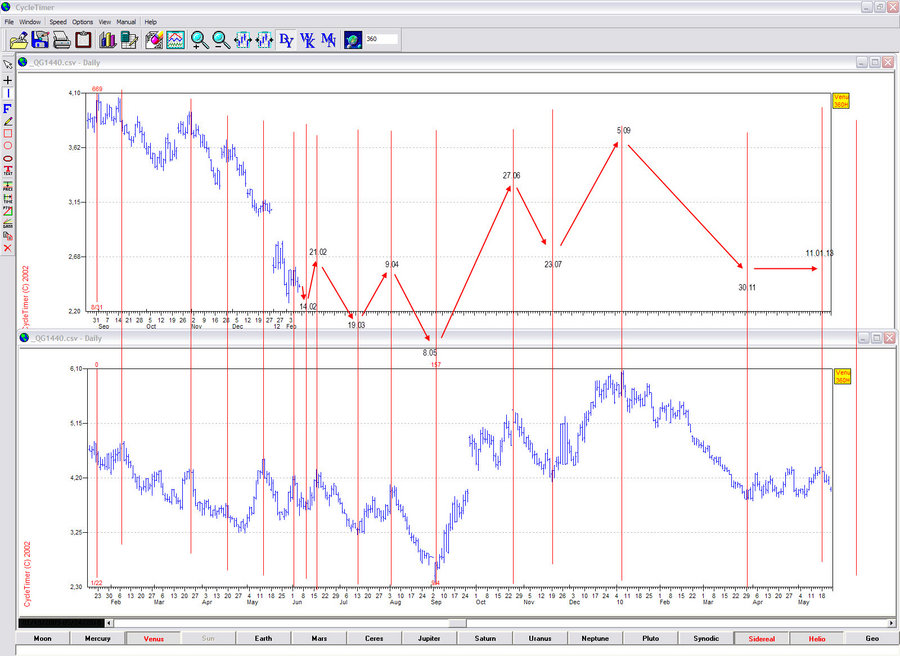The height and width of the screenshot is (656, 900).
Task: Toggle the Sidereal mode button
Action: click(761, 638)
